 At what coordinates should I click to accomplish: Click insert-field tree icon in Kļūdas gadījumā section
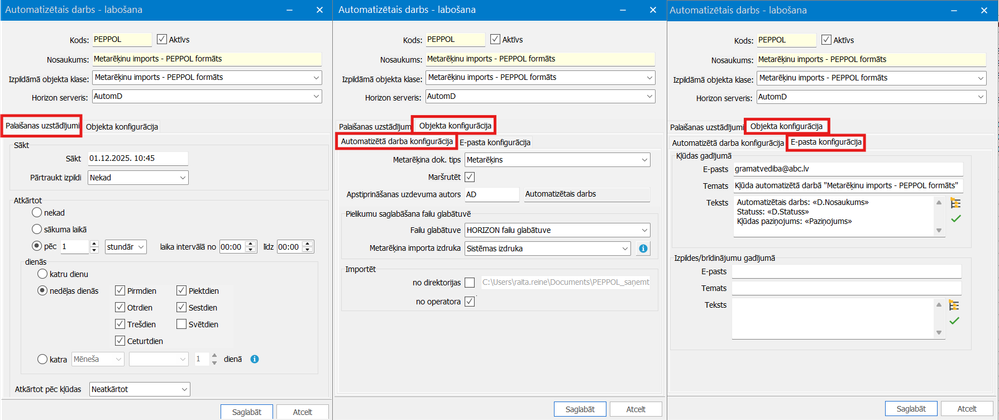[954, 203]
